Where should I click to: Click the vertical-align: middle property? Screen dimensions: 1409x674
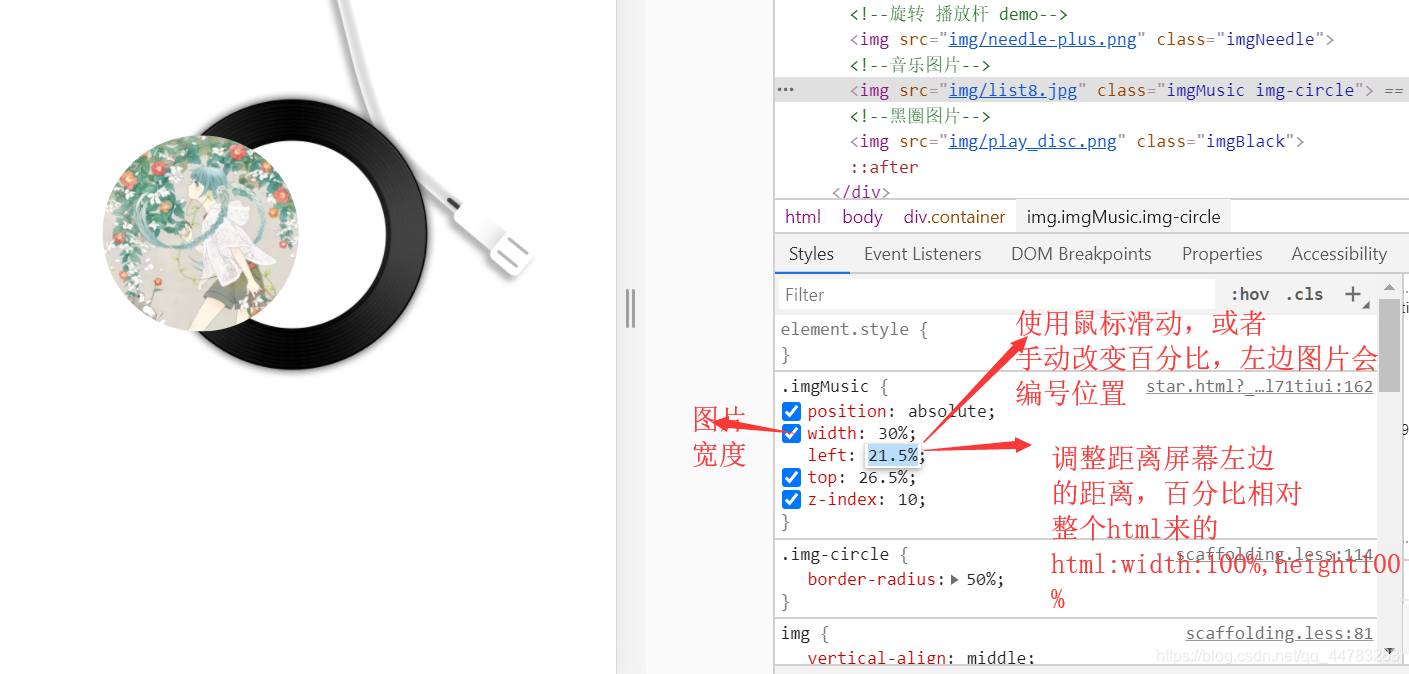point(921,658)
